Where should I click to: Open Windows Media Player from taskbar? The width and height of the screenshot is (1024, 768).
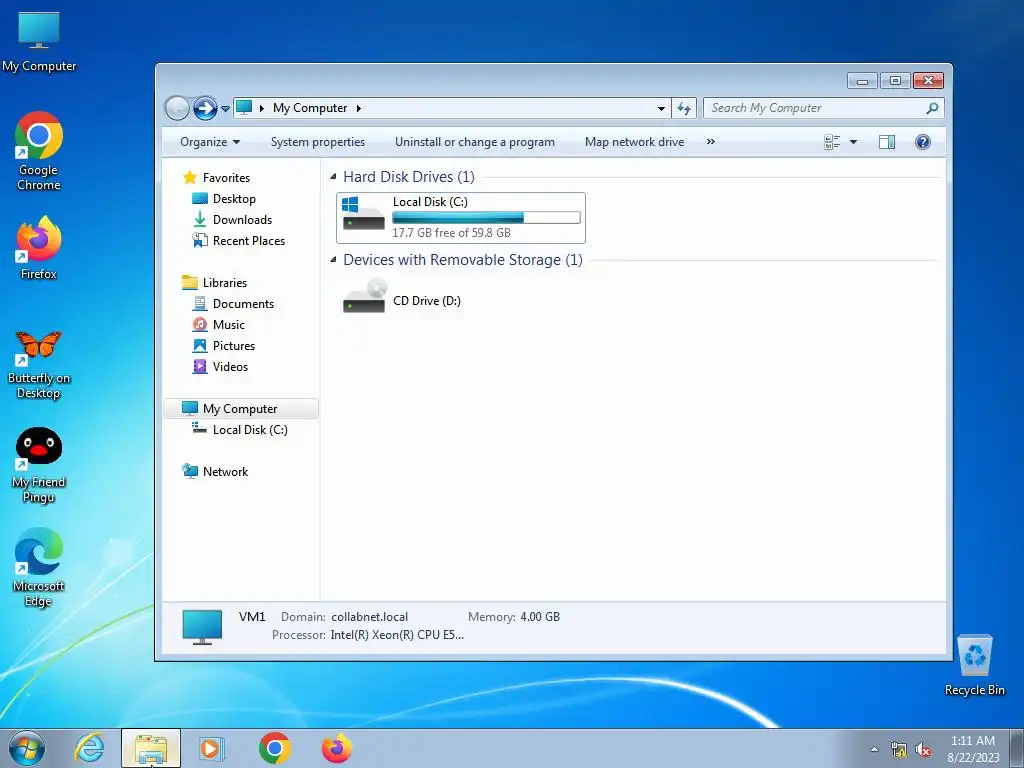(x=212, y=748)
